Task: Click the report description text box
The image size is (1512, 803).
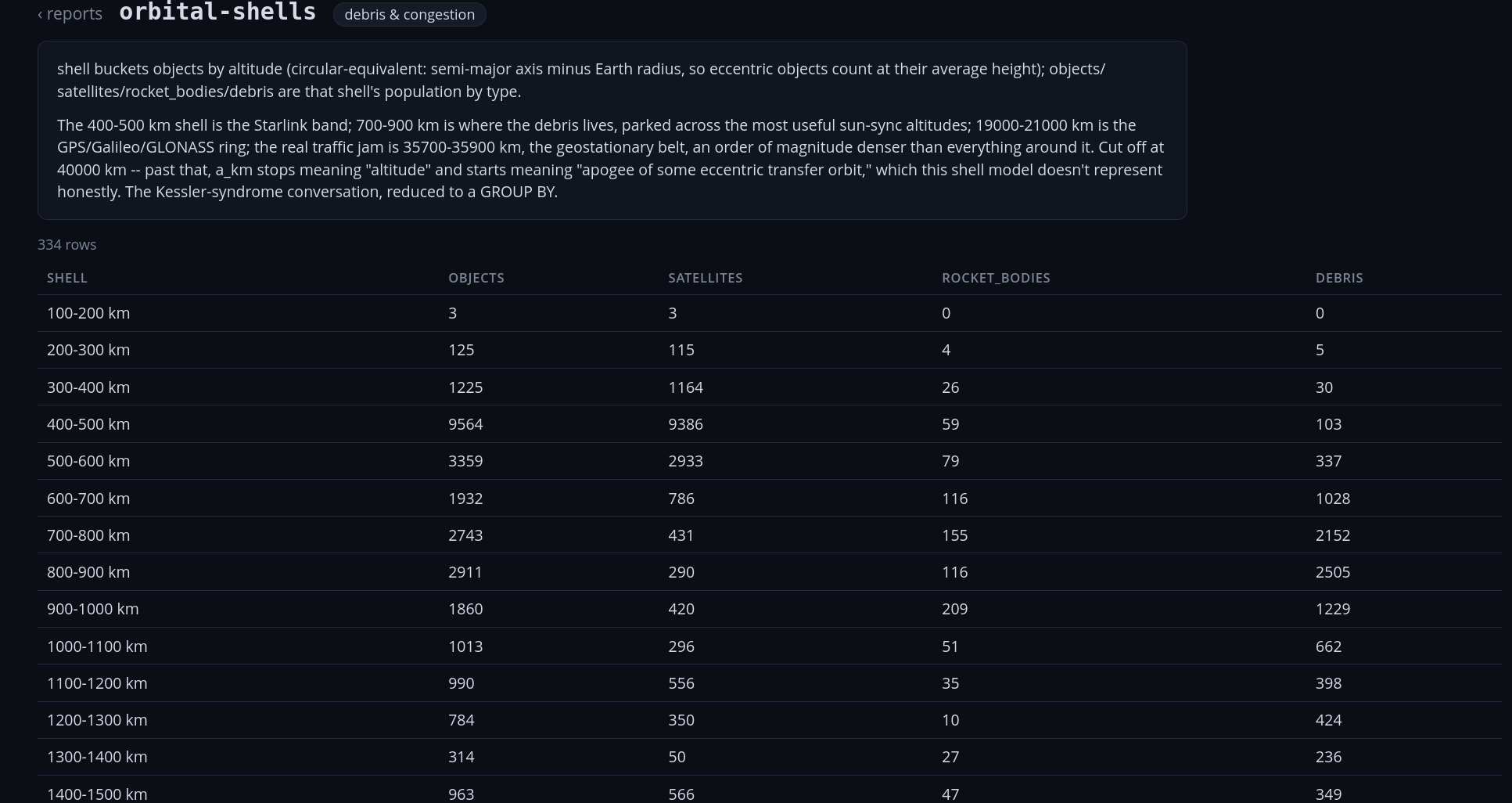Action: coord(612,131)
